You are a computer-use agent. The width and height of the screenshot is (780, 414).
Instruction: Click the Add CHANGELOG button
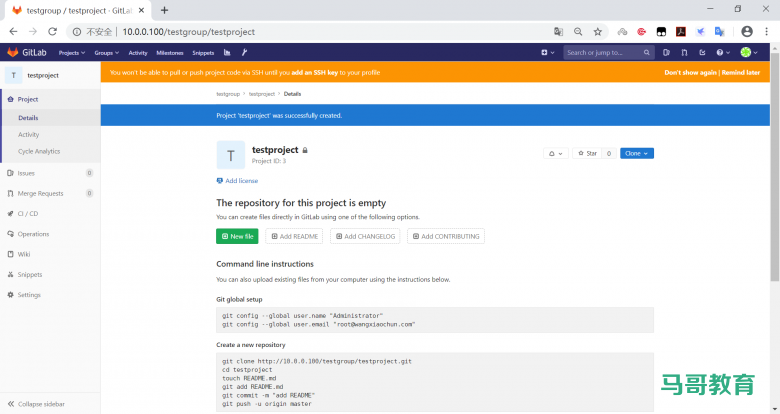pyautogui.click(x=365, y=236)
